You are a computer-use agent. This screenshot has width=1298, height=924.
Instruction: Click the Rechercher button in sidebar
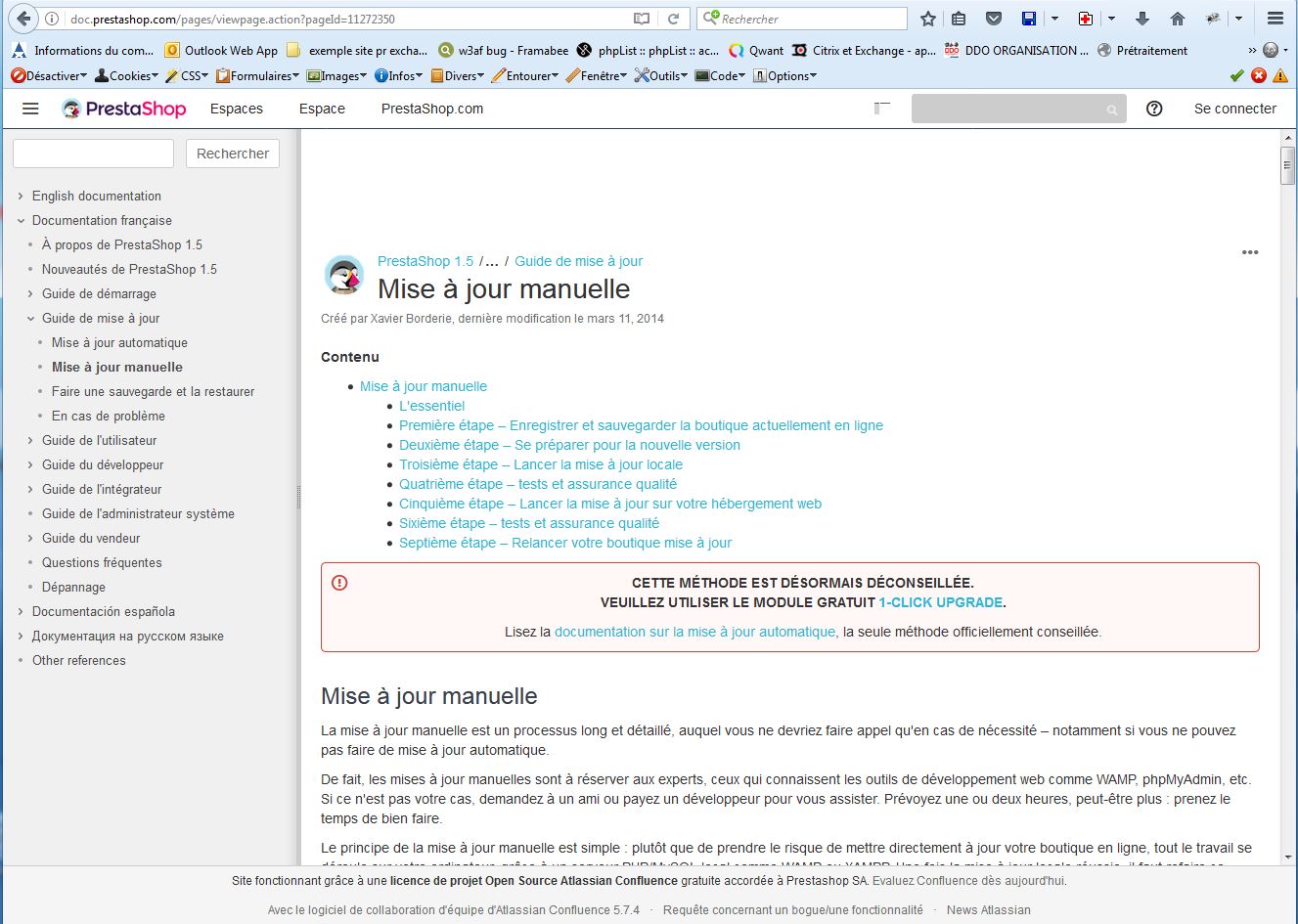[x=232, y=154]
